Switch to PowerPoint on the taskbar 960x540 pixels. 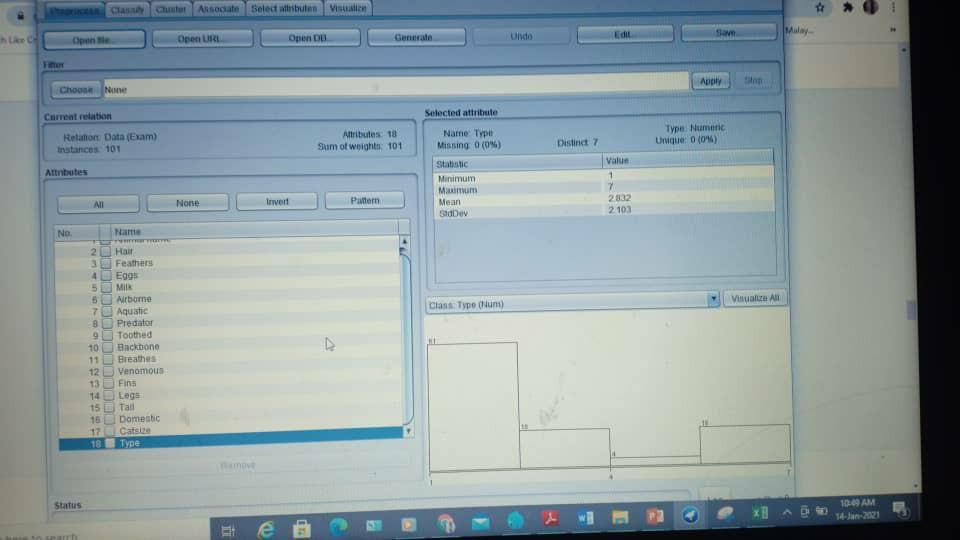pos(654,516)
